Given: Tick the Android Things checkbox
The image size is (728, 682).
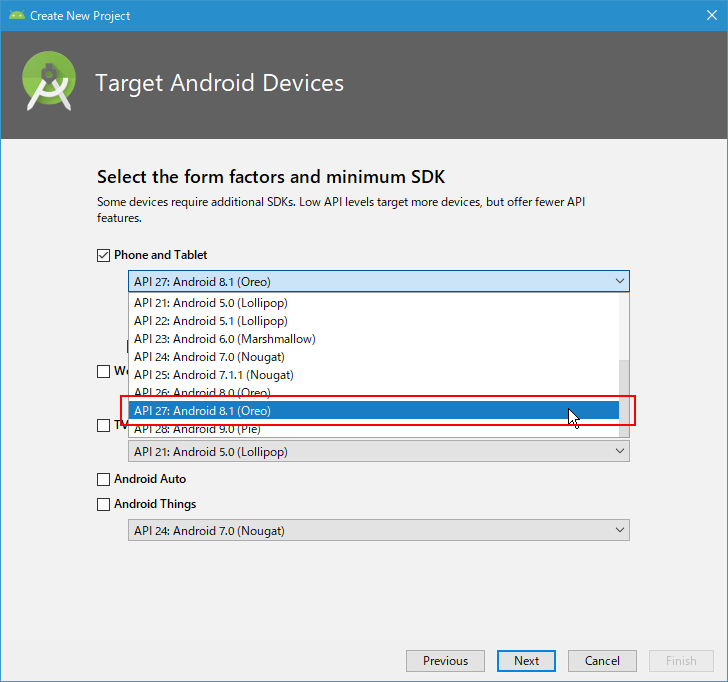Looking at the screenshot, I should 103,504.
